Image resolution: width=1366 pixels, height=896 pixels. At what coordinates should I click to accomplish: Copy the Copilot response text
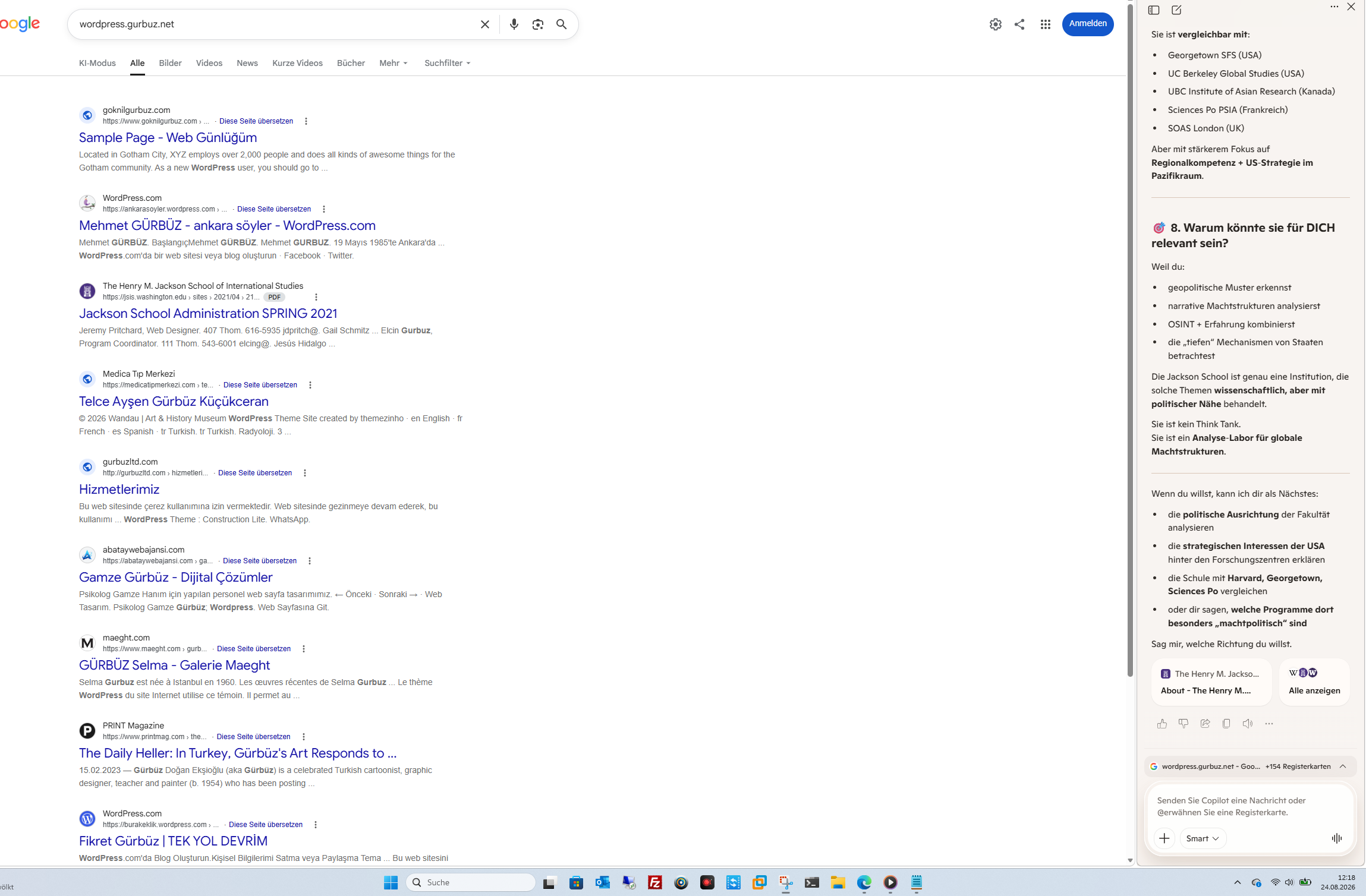pos(1226,724)
